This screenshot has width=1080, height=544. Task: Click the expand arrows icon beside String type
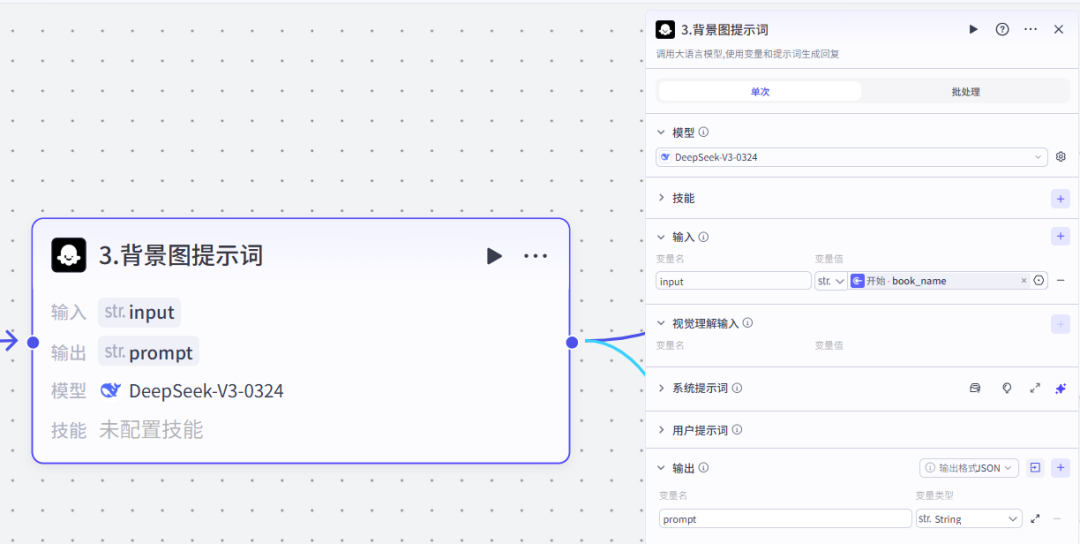tap(1035, 519)
